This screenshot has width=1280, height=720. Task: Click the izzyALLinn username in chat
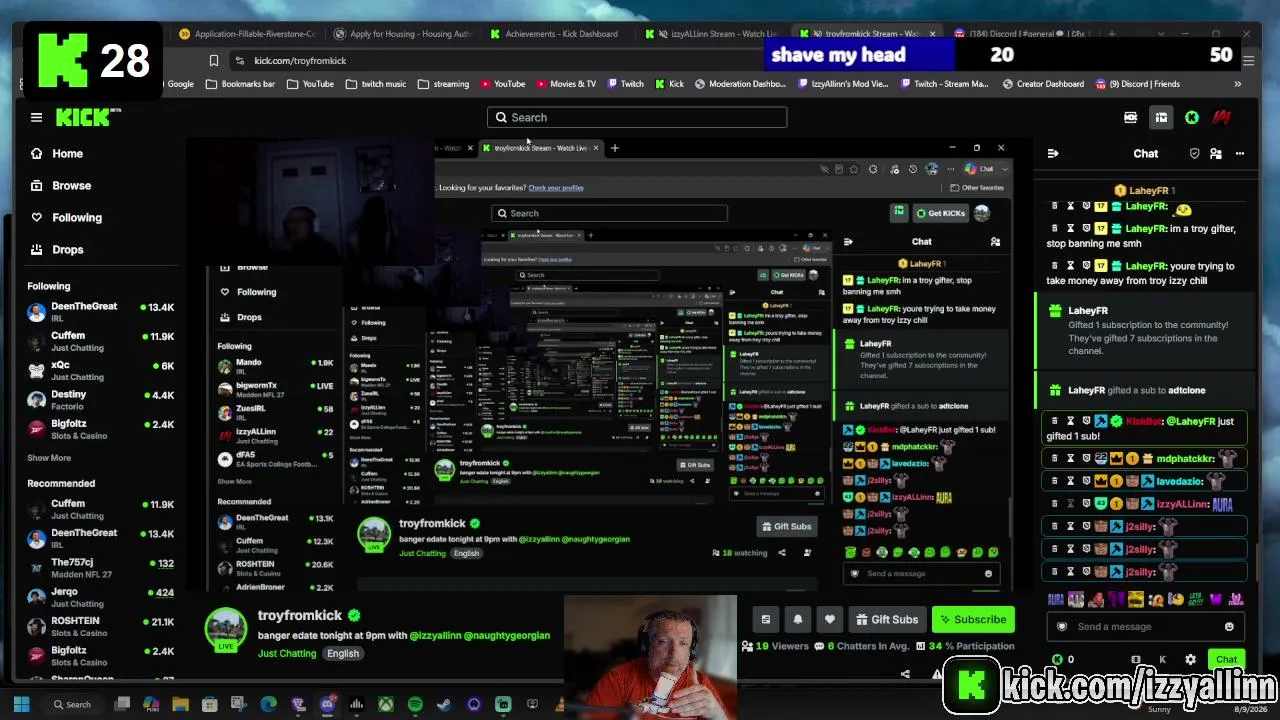[1182, 504]
